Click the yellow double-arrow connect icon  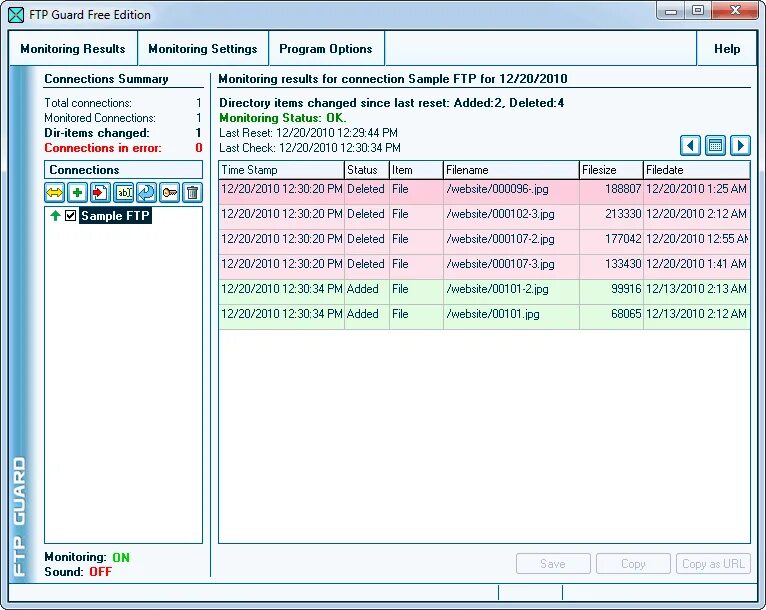54,192
